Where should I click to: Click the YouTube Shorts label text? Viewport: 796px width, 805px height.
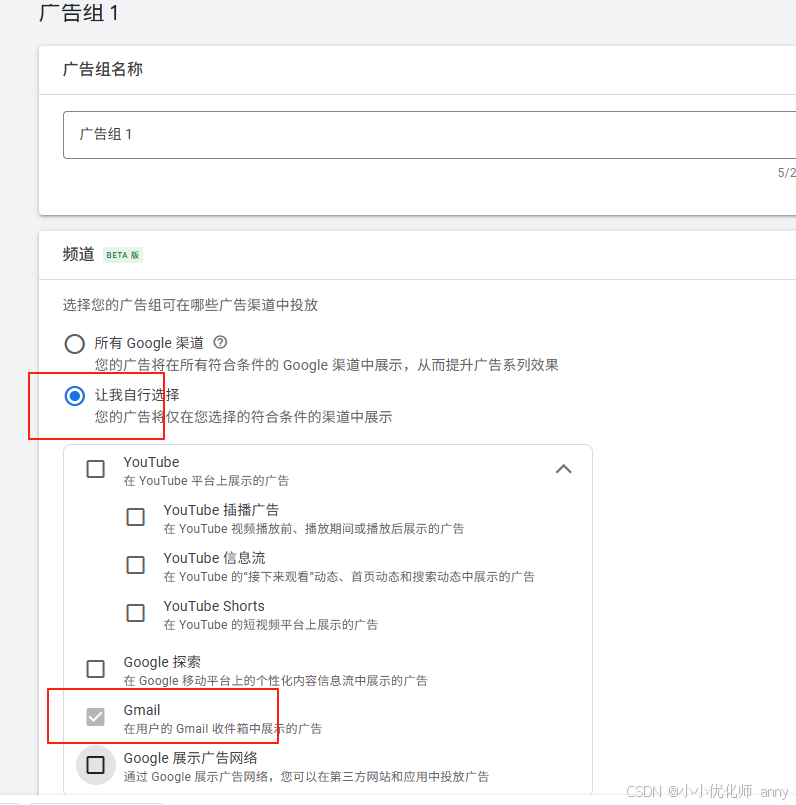214,606
